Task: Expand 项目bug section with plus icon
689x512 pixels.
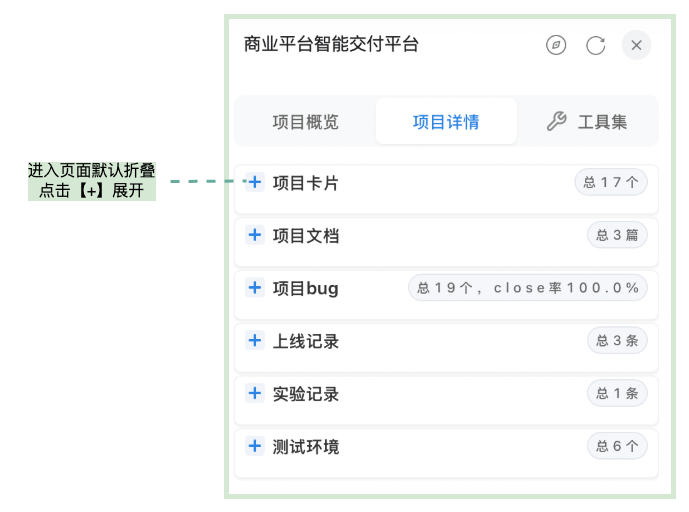Action: 255,288
